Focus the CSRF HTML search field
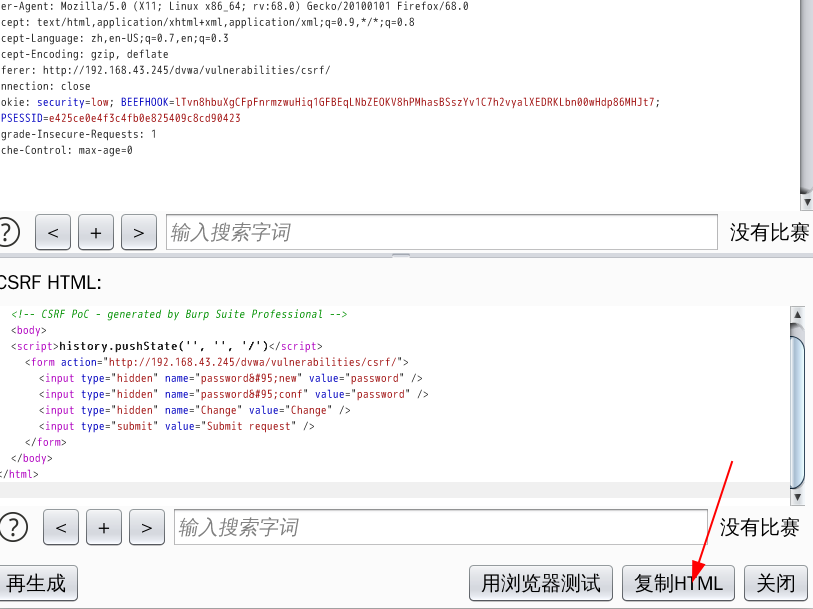Screen dimensions: 813x609 [441, 527]
